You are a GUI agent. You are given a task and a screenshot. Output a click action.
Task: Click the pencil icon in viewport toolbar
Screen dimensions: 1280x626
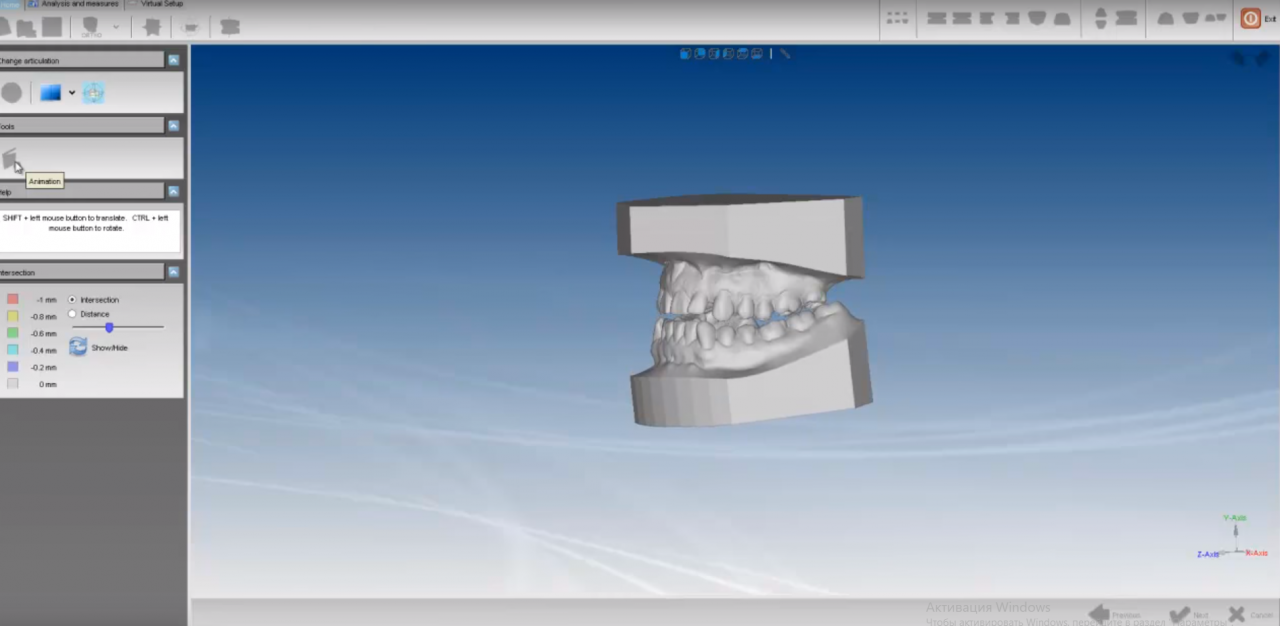[x=785, y=54]
